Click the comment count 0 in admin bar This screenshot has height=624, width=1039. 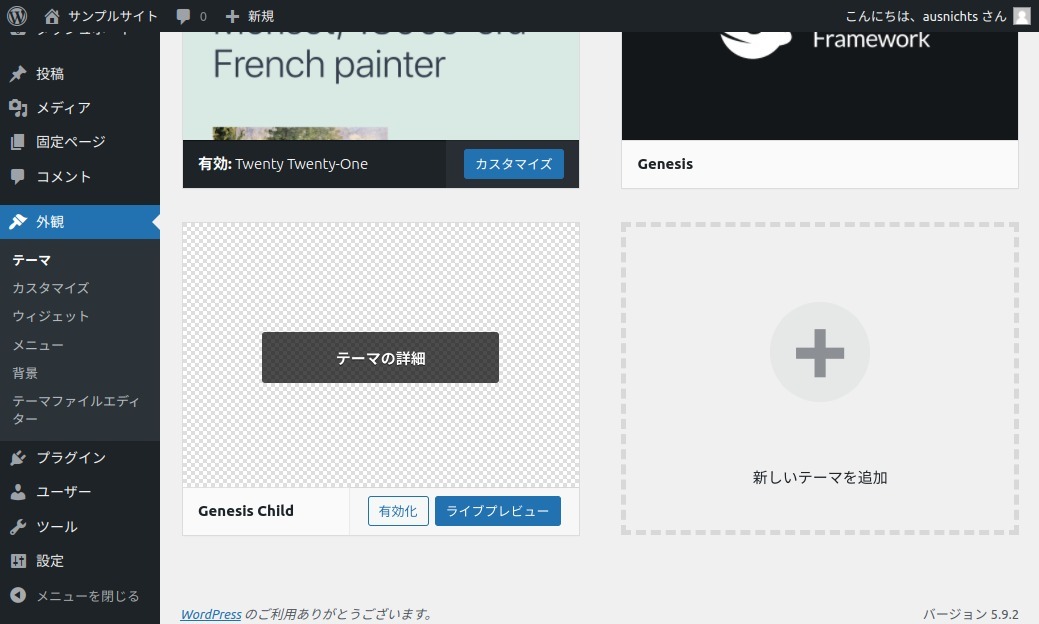coord(203,17)
